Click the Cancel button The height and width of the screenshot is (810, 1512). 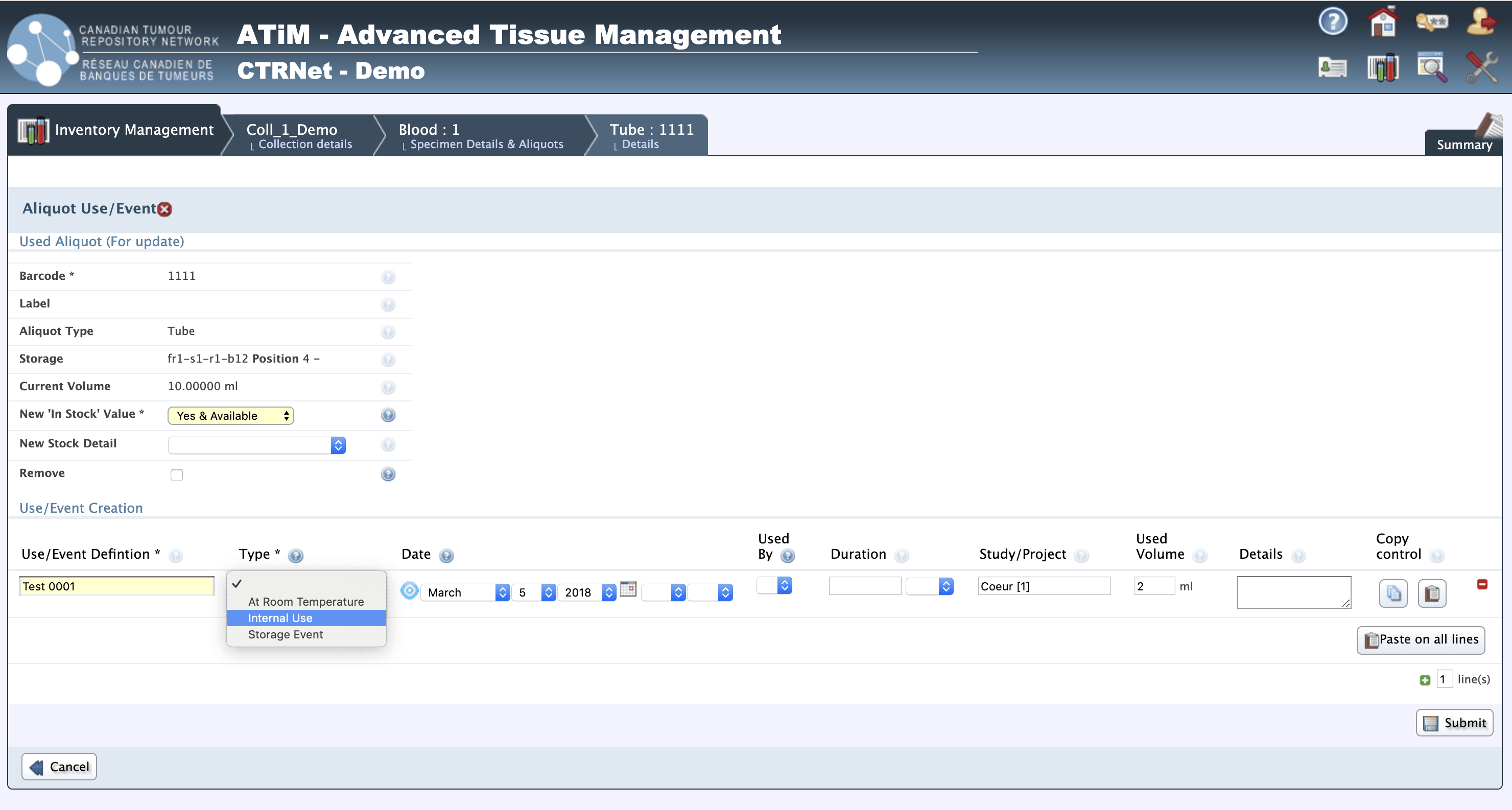(59, 767)
